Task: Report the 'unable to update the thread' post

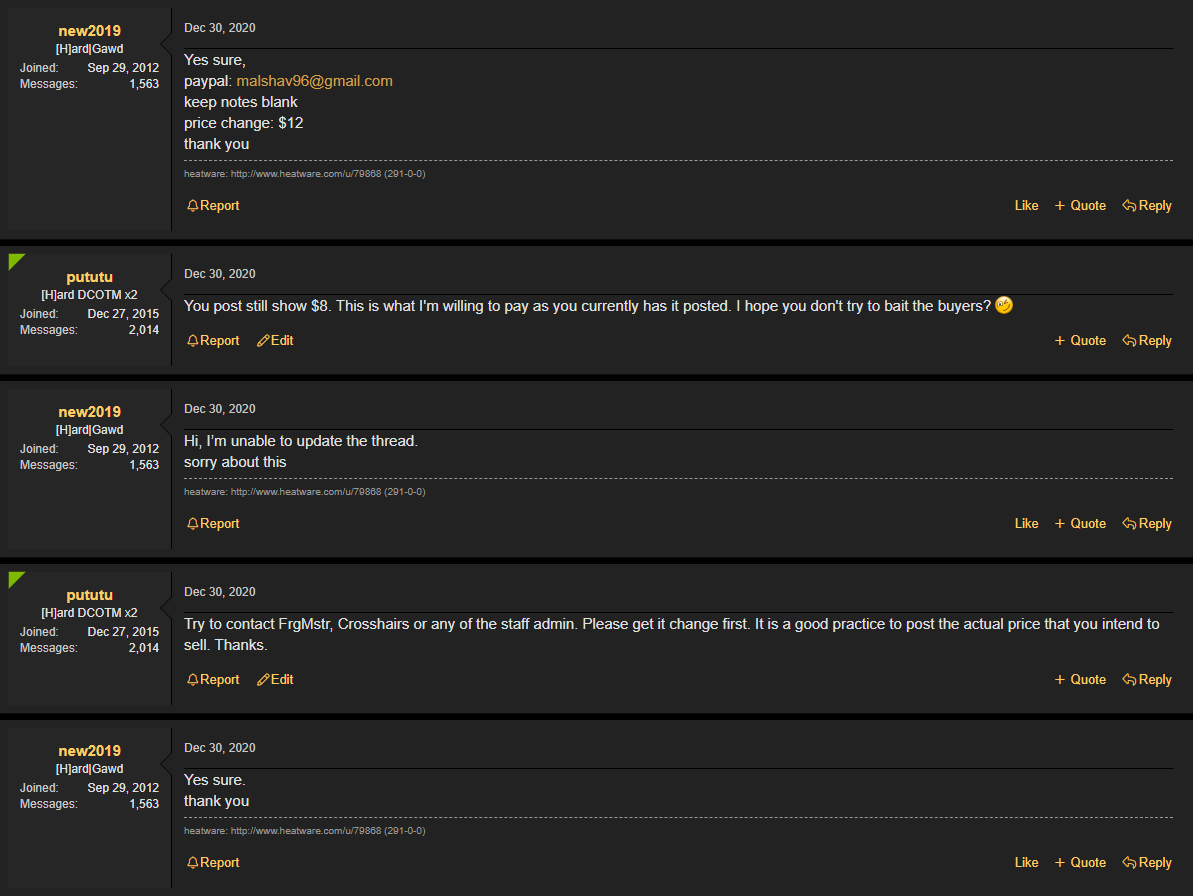Action: (213, 524)
